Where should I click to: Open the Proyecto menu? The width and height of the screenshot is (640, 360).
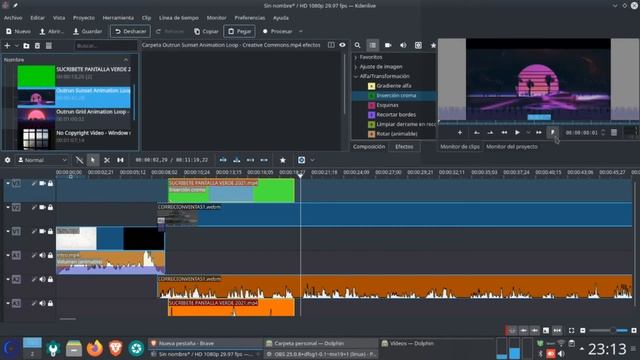[84, 18]
